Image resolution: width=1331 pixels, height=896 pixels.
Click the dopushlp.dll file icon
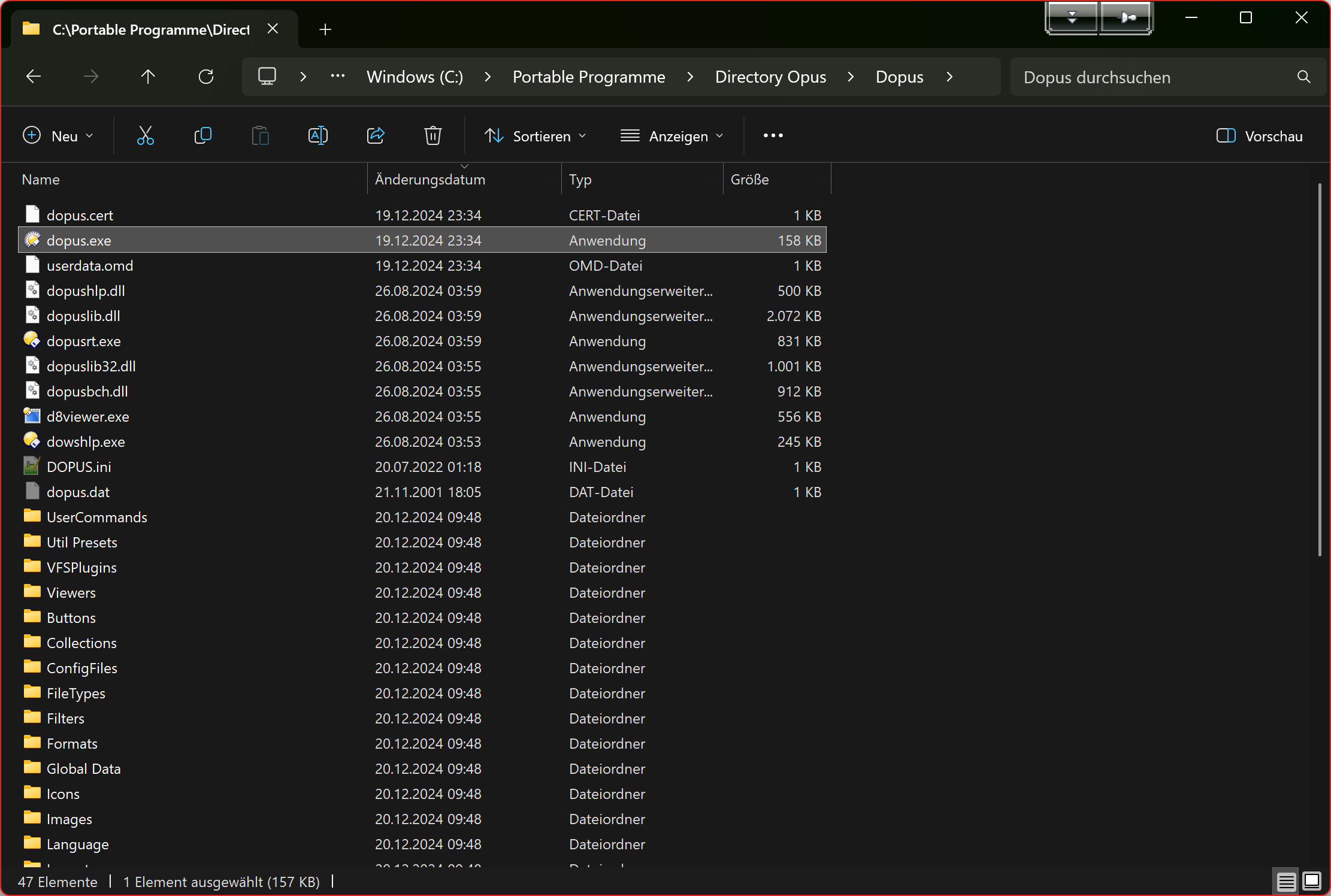pyautogui.click(x=32, y=290)
